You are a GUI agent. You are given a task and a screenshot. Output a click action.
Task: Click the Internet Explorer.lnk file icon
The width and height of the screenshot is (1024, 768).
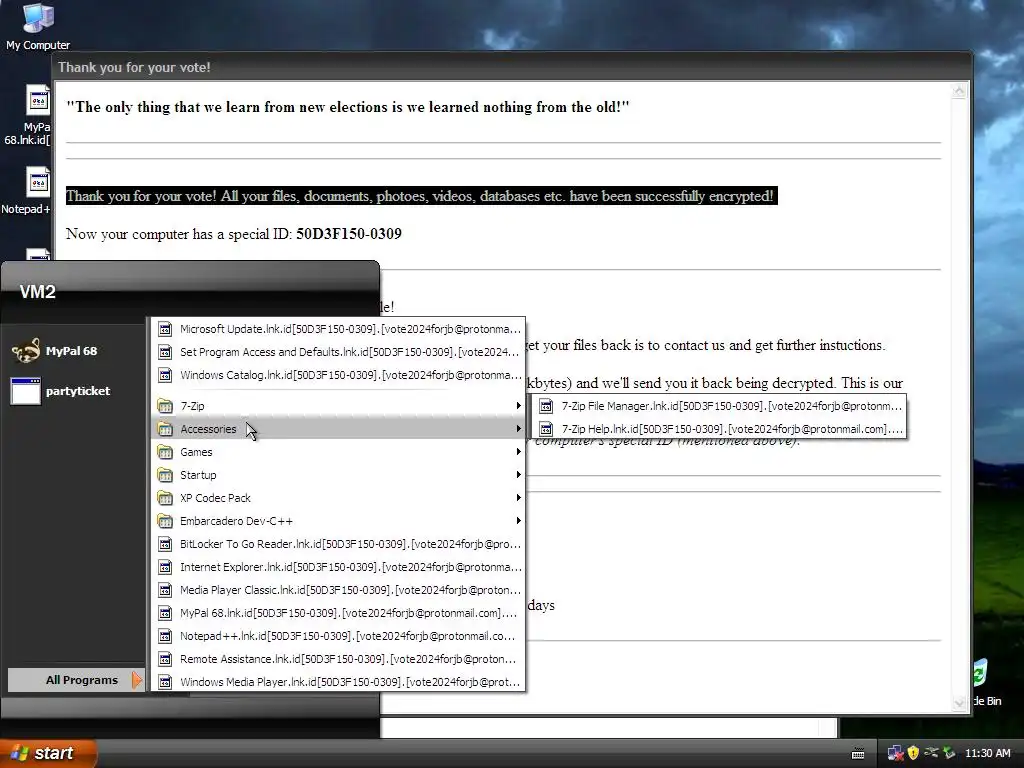point(165,567)
